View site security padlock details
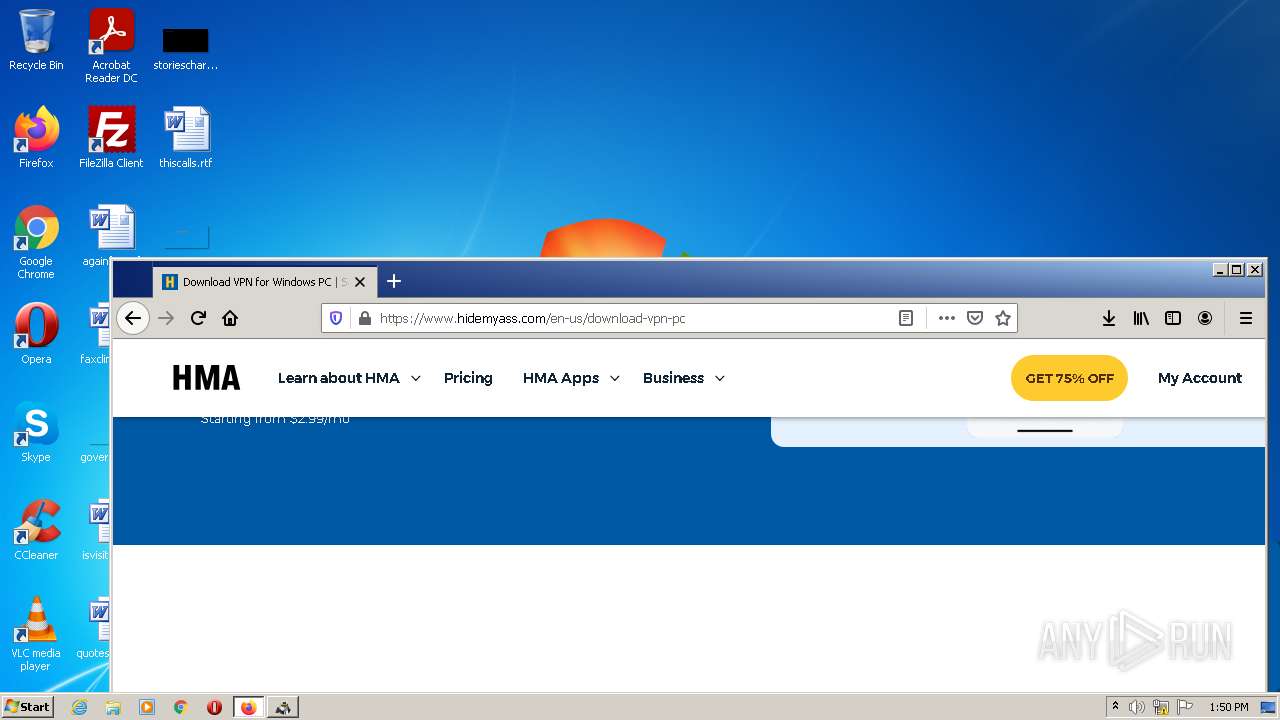 point(364,318)
